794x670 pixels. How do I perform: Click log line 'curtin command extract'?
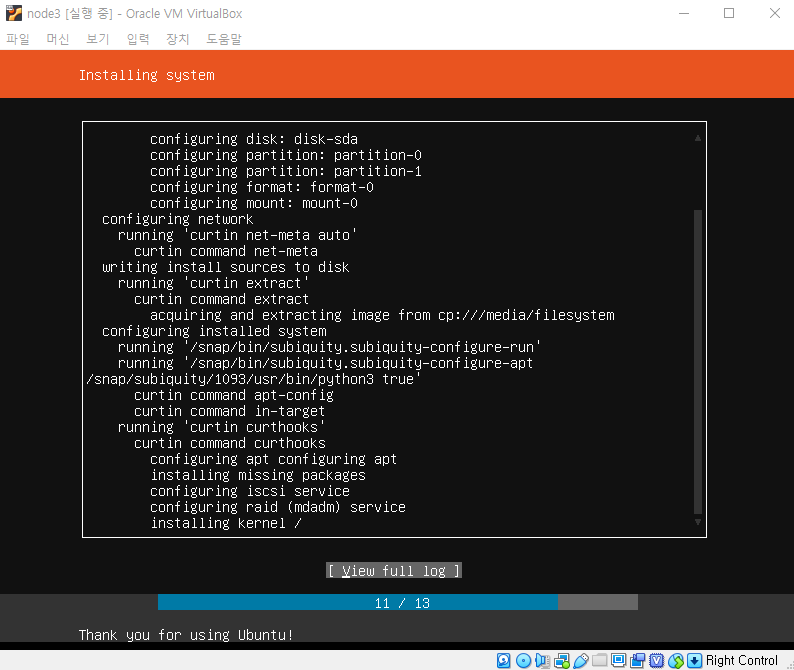[x=221, y=299]
